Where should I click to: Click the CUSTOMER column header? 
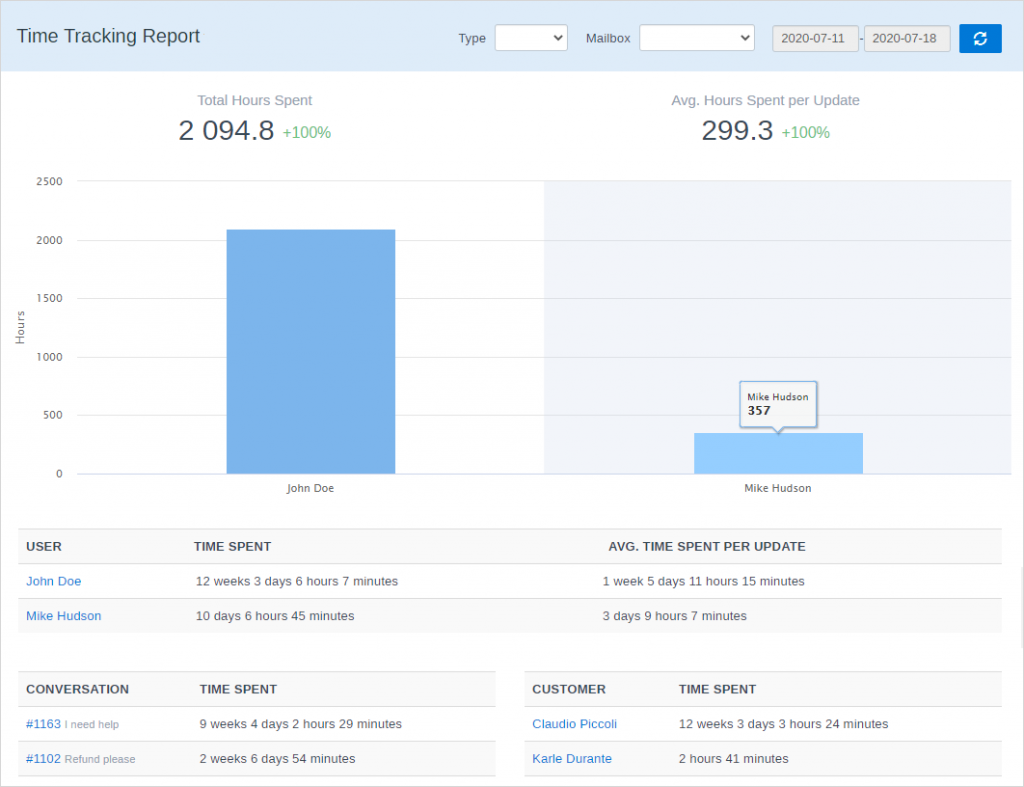click(x=568, y=689)
